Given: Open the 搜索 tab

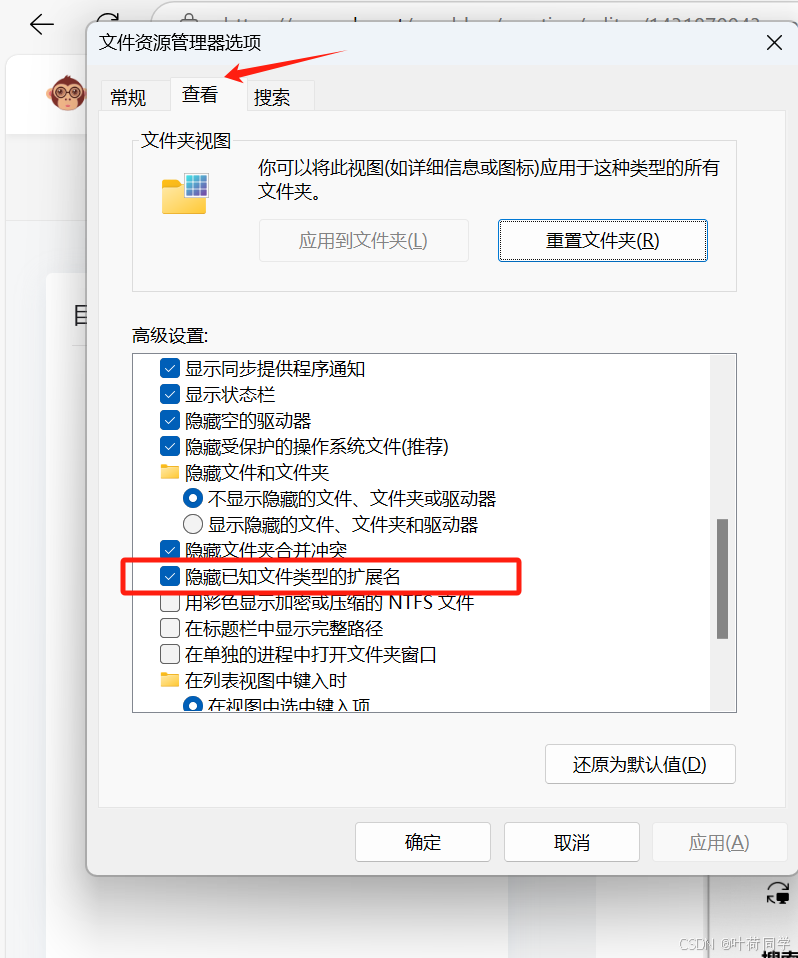Looking at the screenshot, I should pos(273,97).
